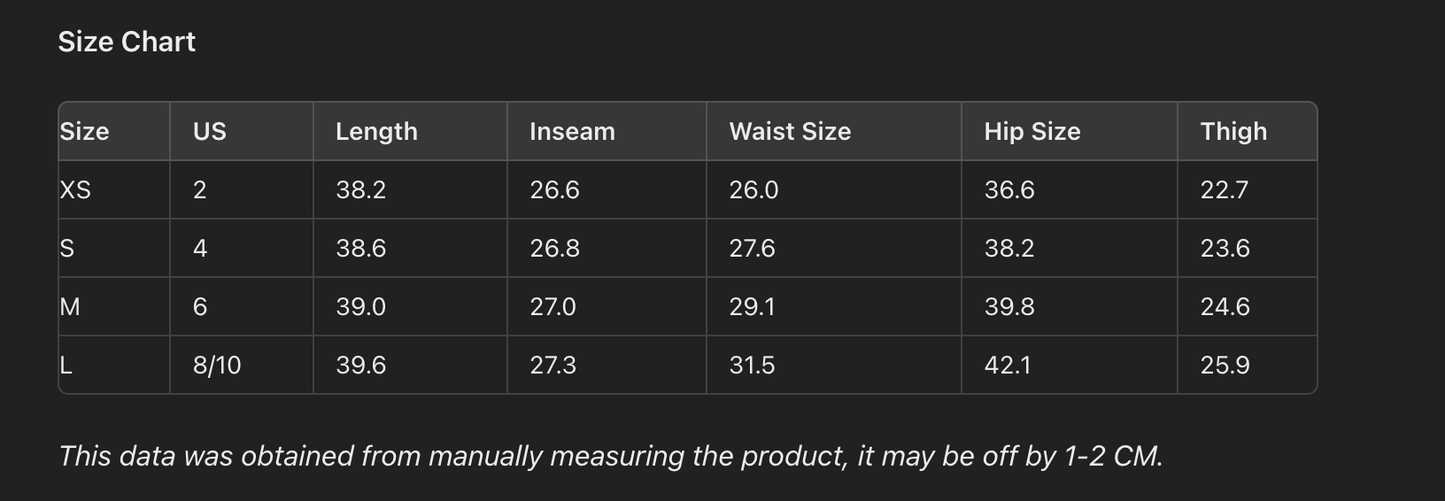Select the L inseam value 27.3
Screen dimensions: 1445x501
pyautogui.click(x=553, y=365)
